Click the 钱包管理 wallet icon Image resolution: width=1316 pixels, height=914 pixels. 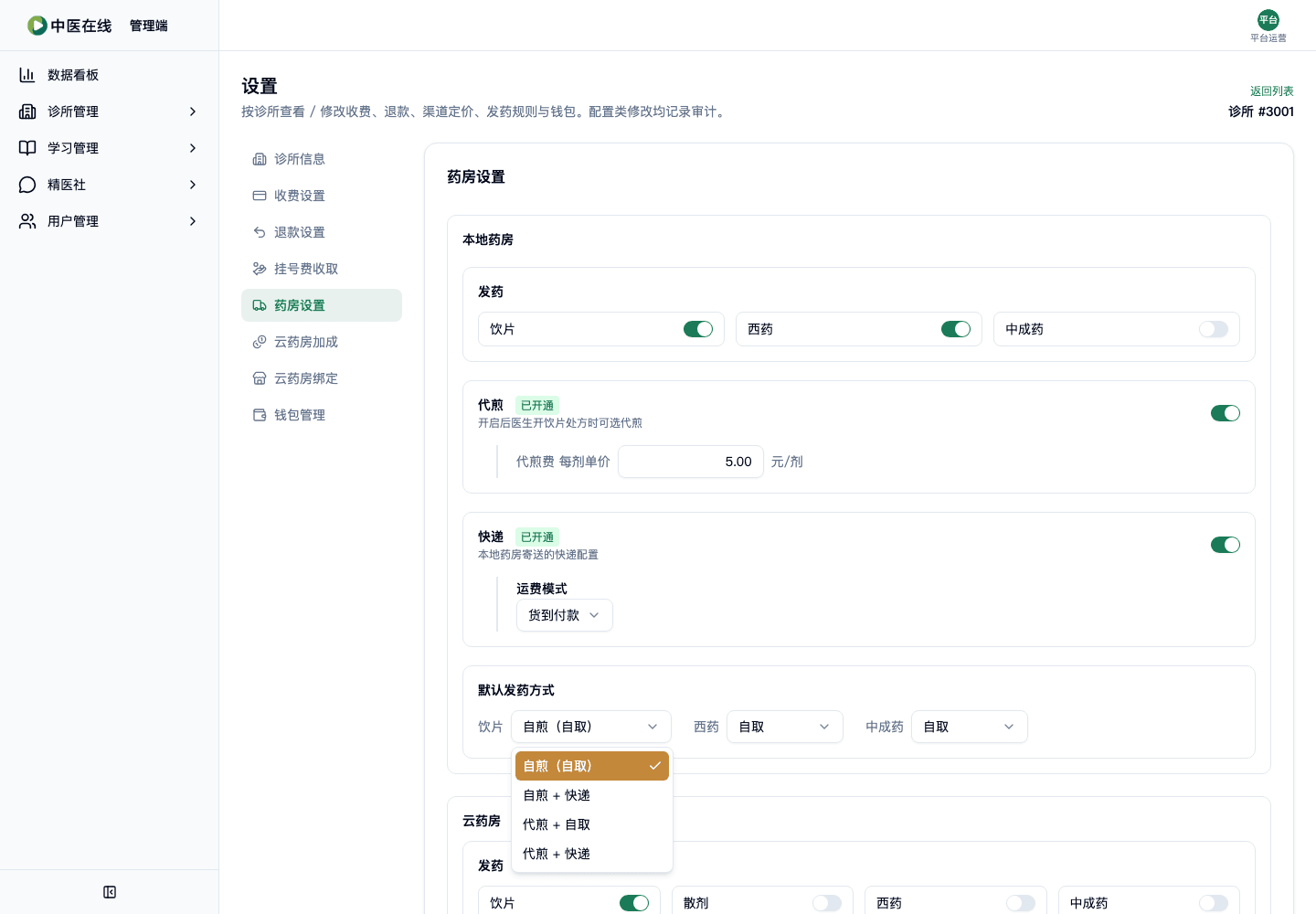point(260,415)
